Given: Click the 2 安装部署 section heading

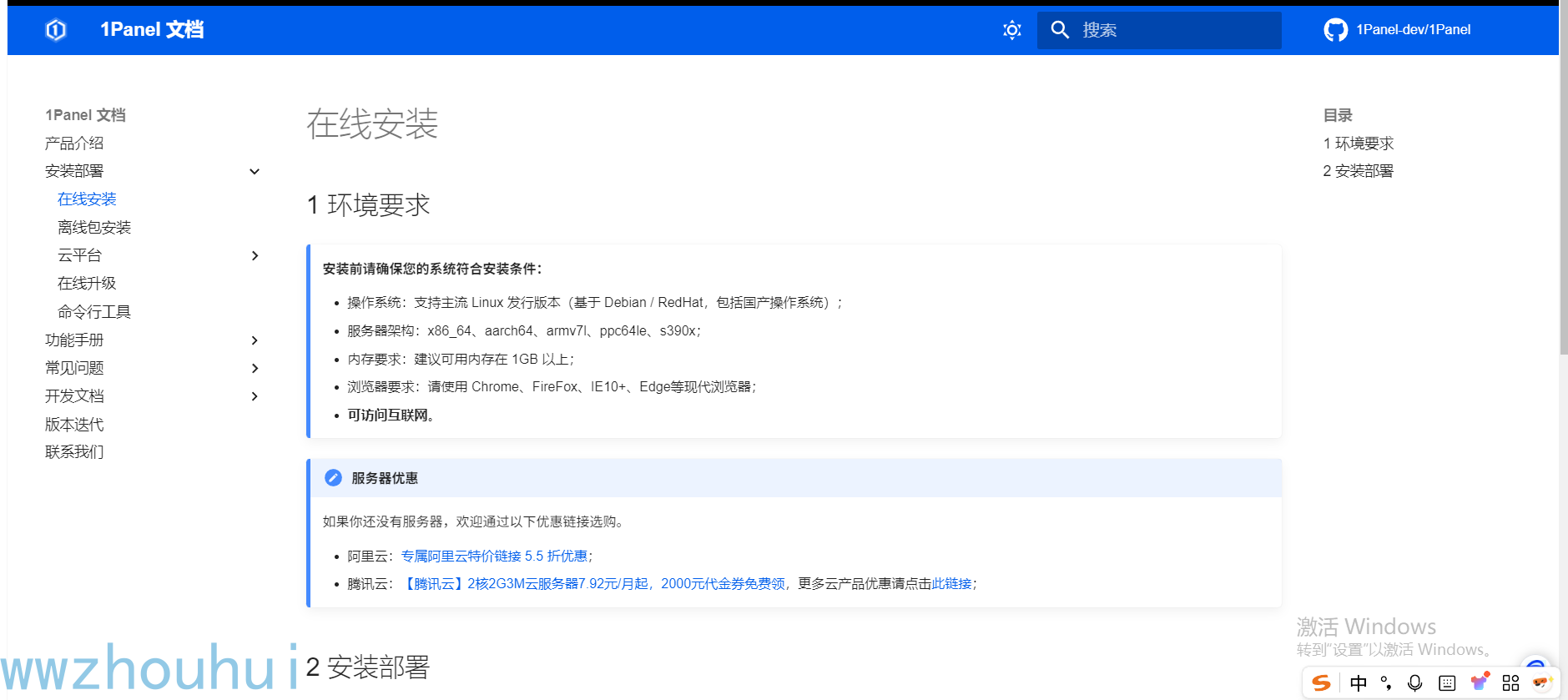Looking at the screenshot, I should click(368, 667).
